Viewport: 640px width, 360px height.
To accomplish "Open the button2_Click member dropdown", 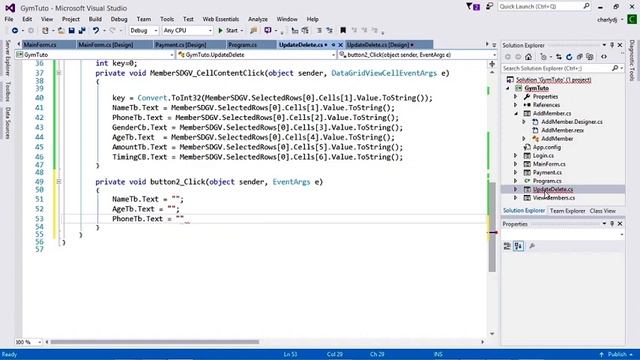I will pyautogui.click(x=417, y=55).
